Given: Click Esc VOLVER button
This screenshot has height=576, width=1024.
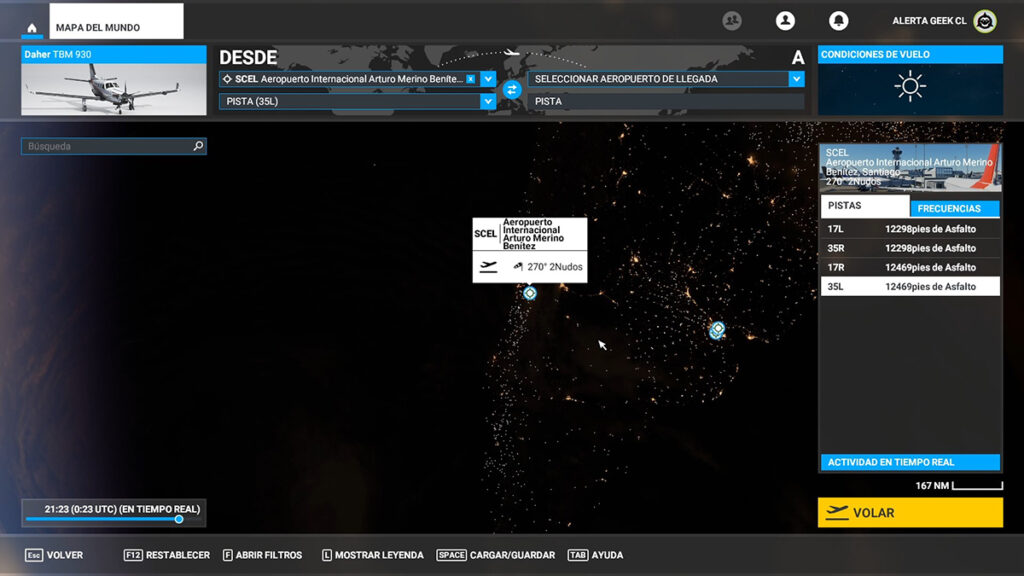Looking at the screenshot, I should (x=54, y=555).
